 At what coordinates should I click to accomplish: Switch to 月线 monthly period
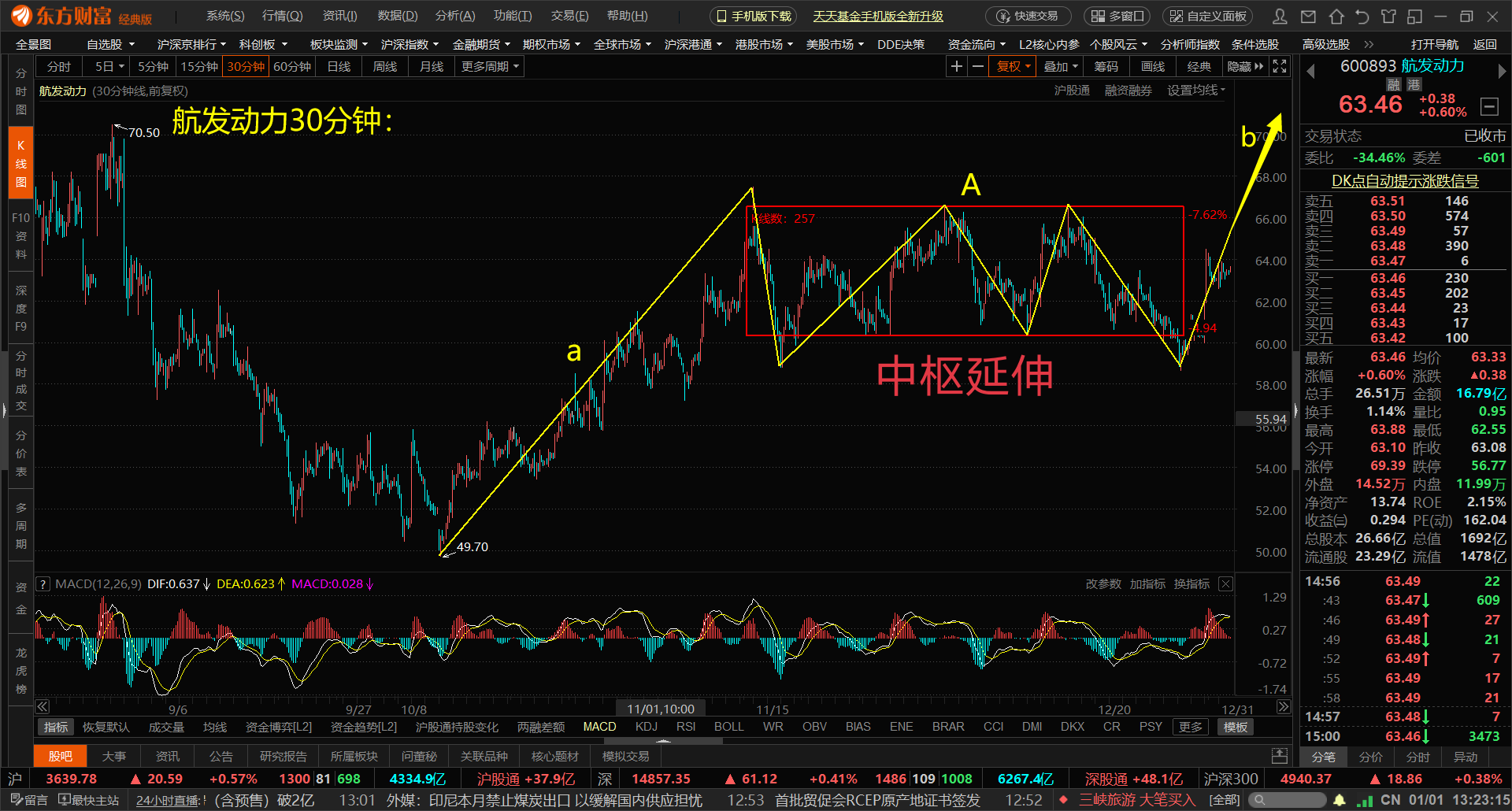click(x=432, y=66)
